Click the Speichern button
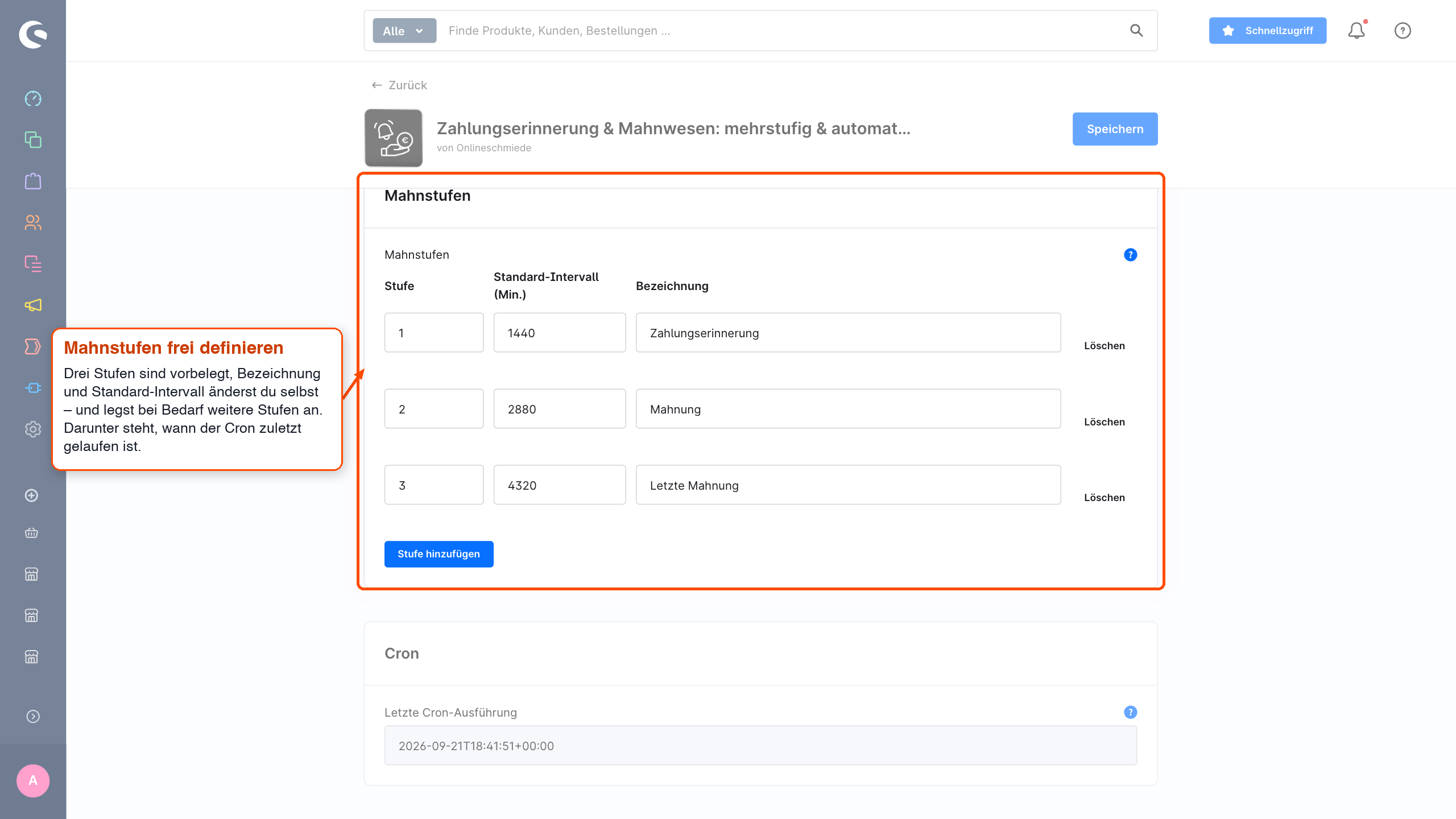 tap(1115, 129)
